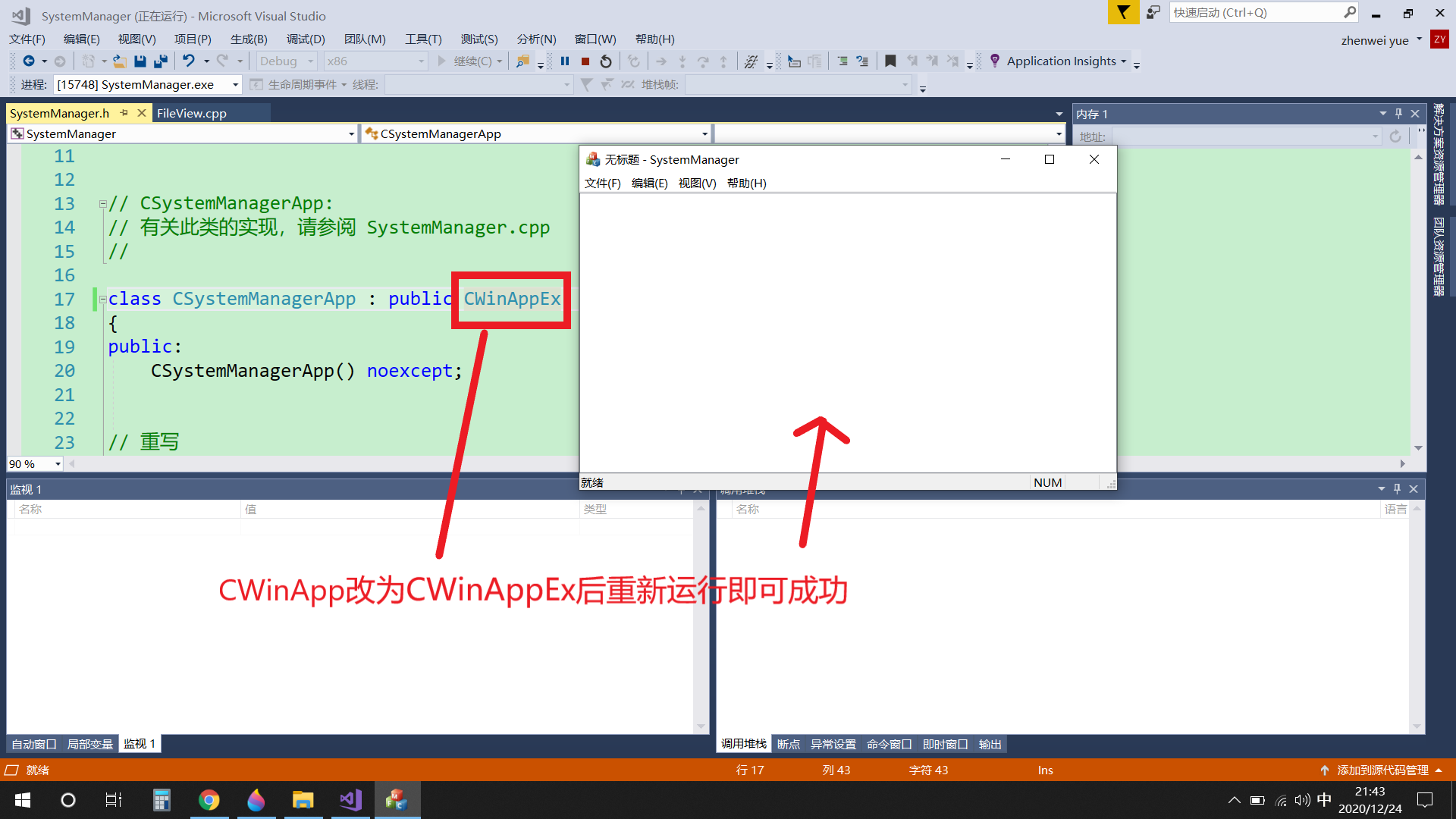The width and height of the screenshot is (1456, 819).
Task: Click the Undo arrow icon
Action: point(189,61)
